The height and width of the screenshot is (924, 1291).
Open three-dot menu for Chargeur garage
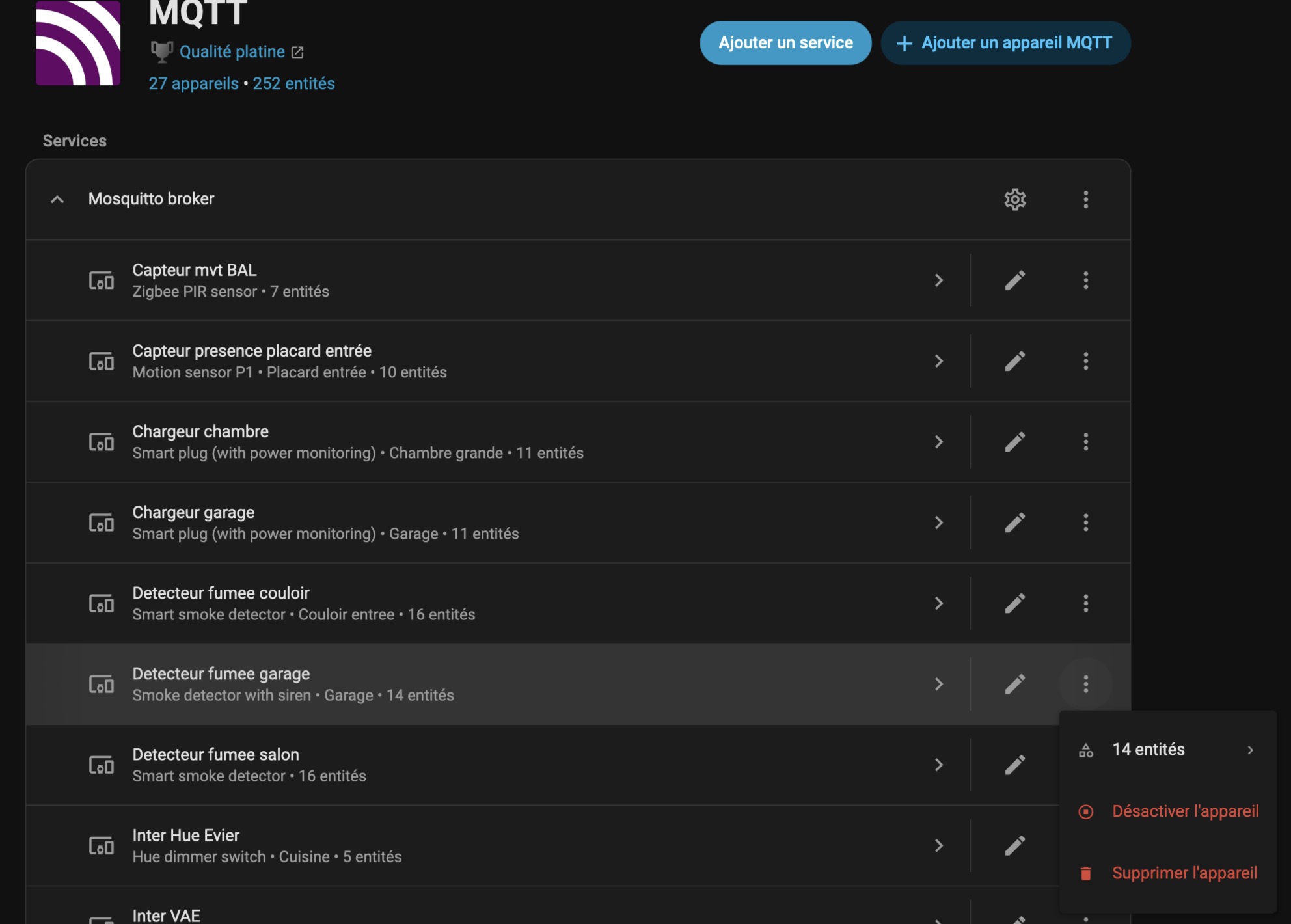point(1085,523)
